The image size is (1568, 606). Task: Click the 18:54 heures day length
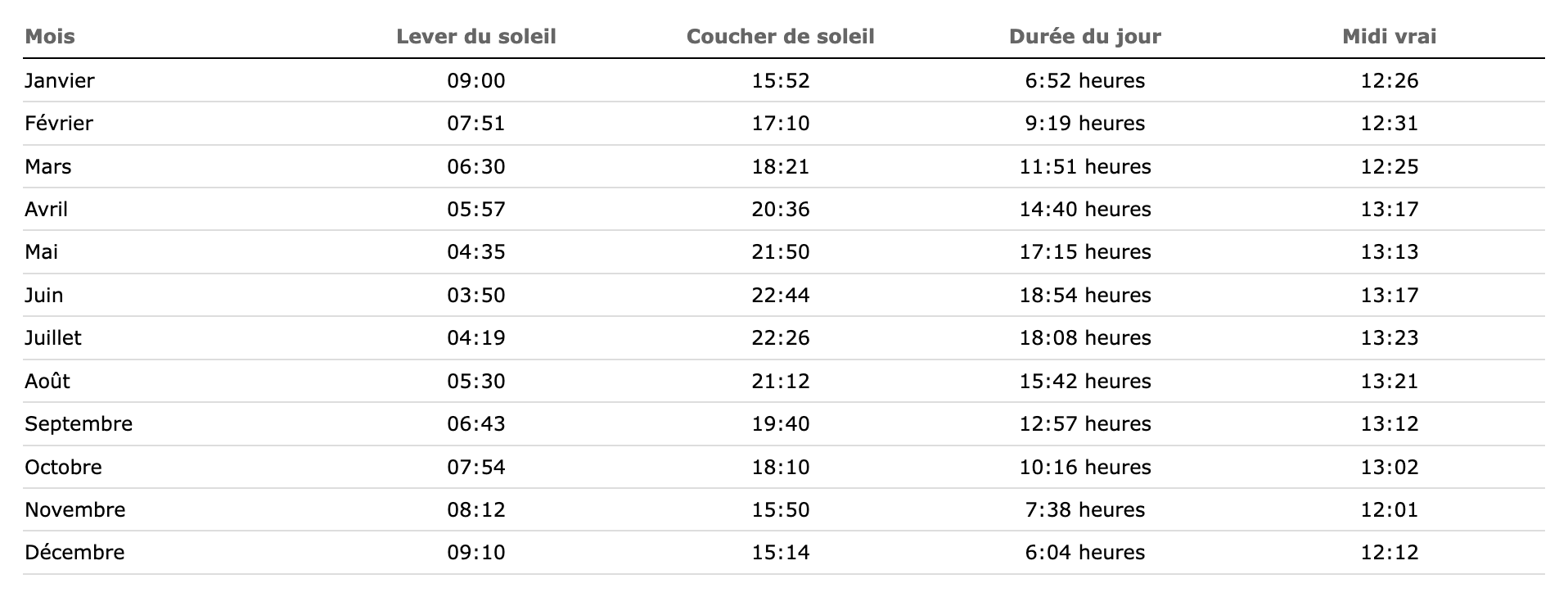pyautogui.click(x=1084, y=296)
